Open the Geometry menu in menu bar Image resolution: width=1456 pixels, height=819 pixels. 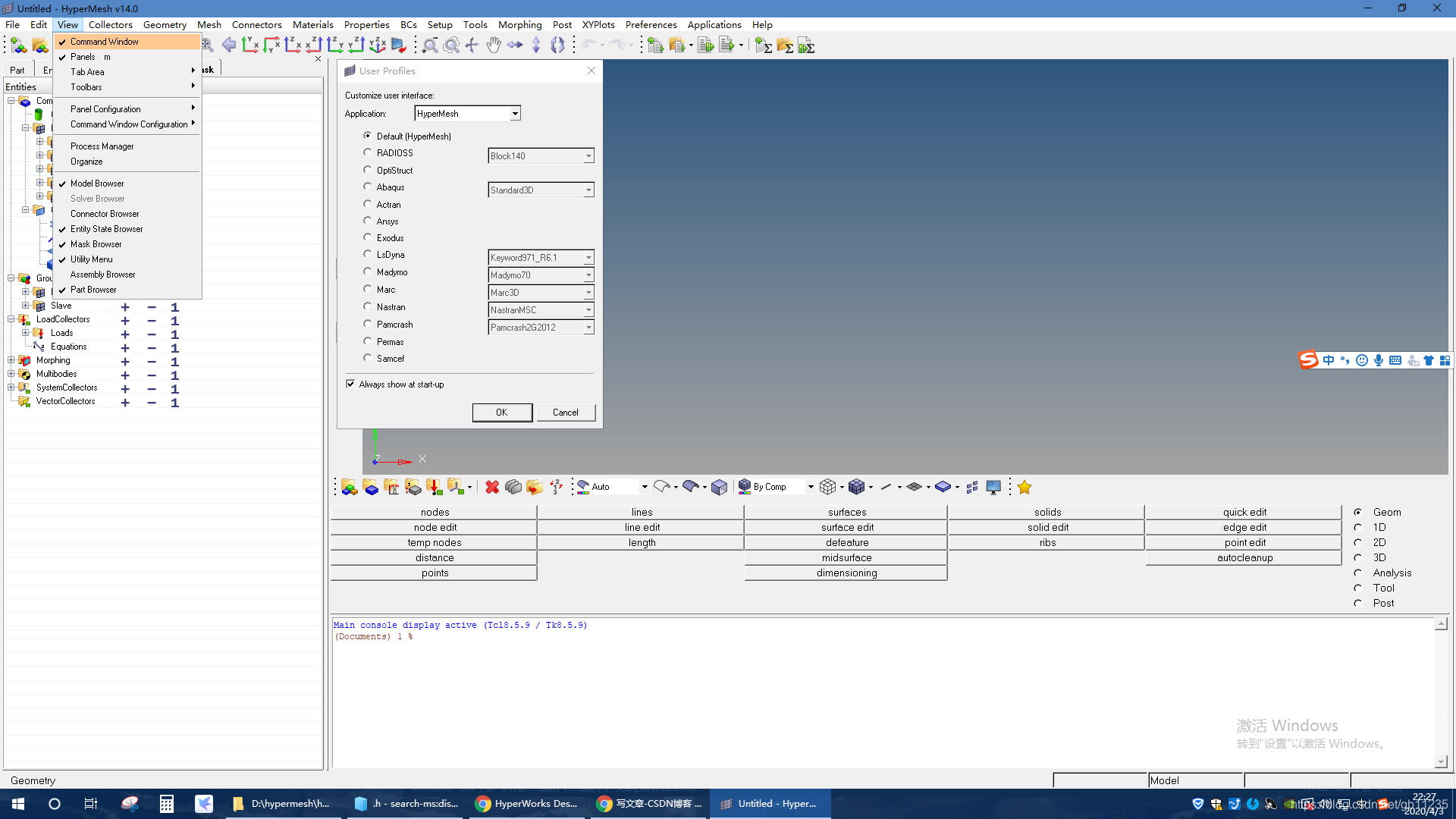[165, 24]
